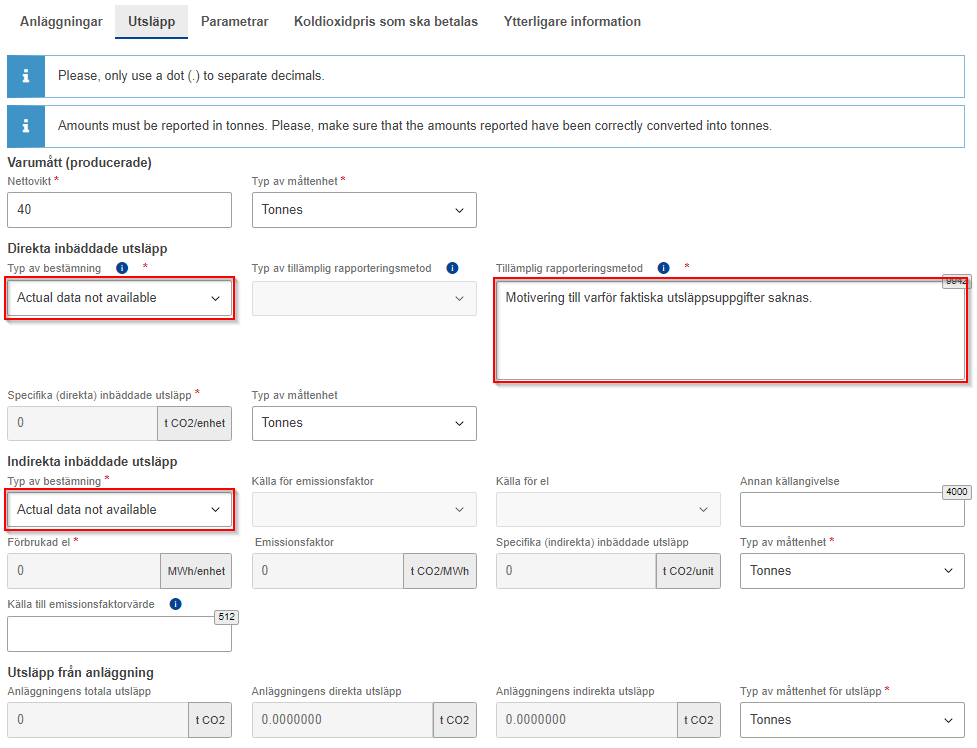Click info icon beside Typ av tillämplig rapporteringsmetod
This screenshot has height=748, width=977.
pyautogui.click(x=452, y=268)
